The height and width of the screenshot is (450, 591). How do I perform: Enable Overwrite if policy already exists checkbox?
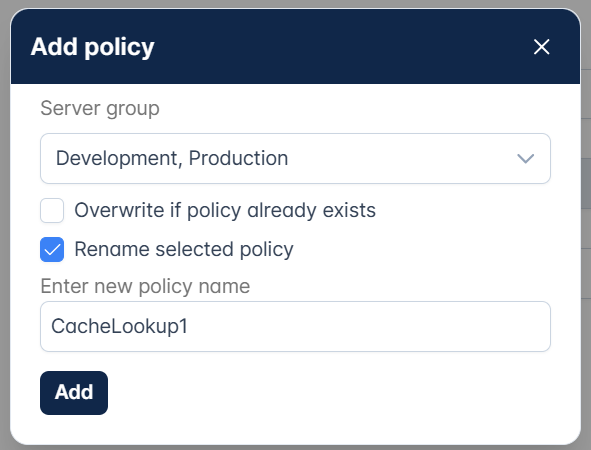52,210
